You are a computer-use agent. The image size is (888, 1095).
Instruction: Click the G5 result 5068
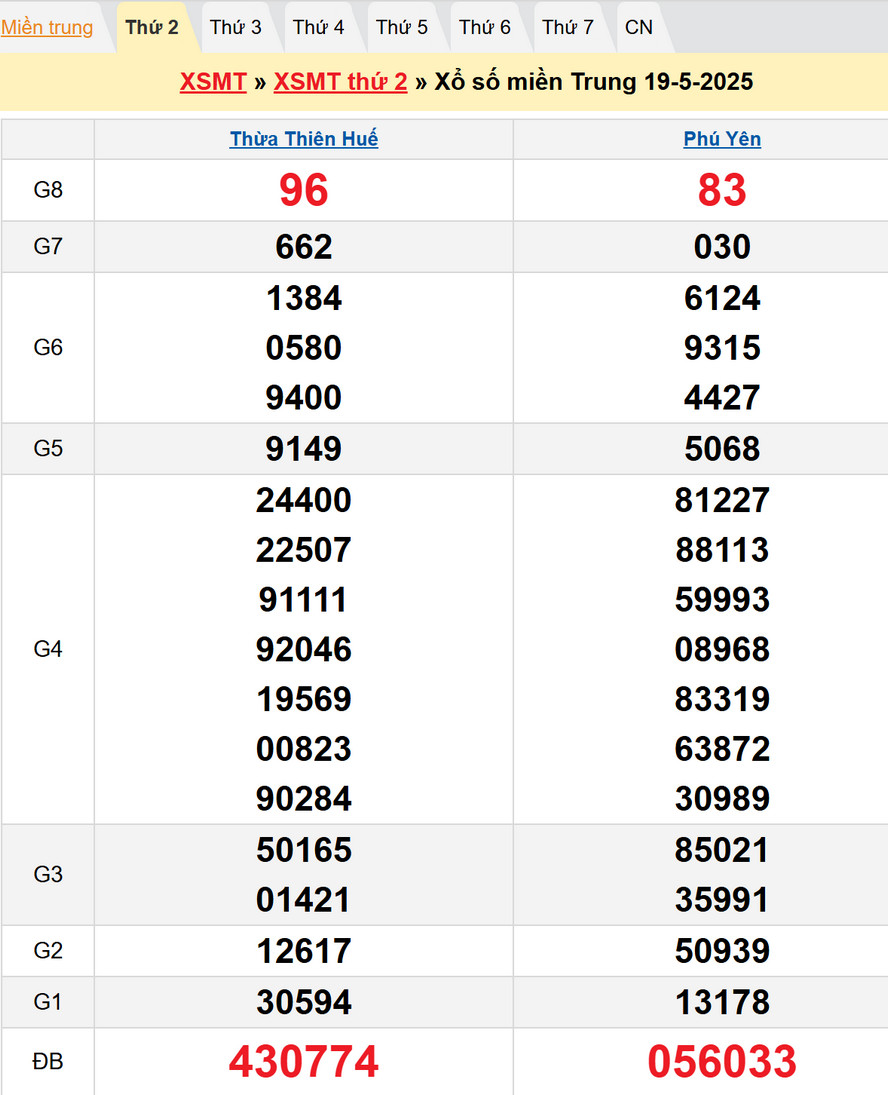[722, 449]
